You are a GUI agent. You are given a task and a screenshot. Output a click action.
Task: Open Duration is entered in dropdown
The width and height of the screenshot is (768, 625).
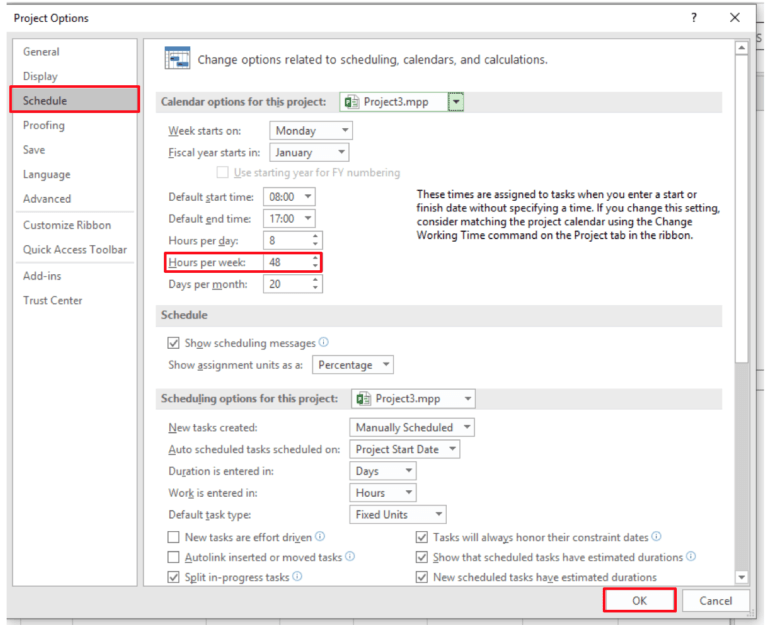click(x=383, y=471)
